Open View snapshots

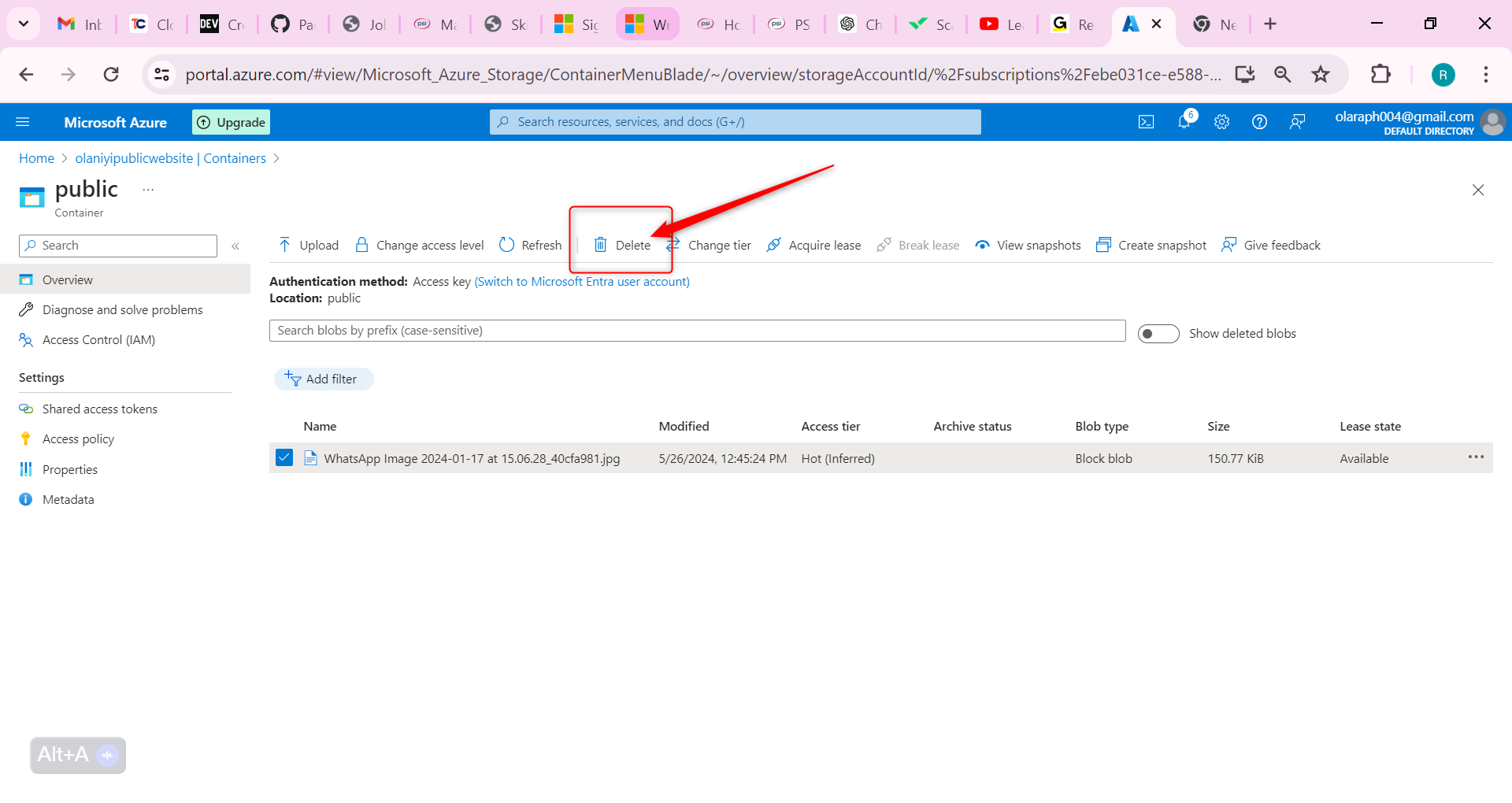tap(1028, 245)
